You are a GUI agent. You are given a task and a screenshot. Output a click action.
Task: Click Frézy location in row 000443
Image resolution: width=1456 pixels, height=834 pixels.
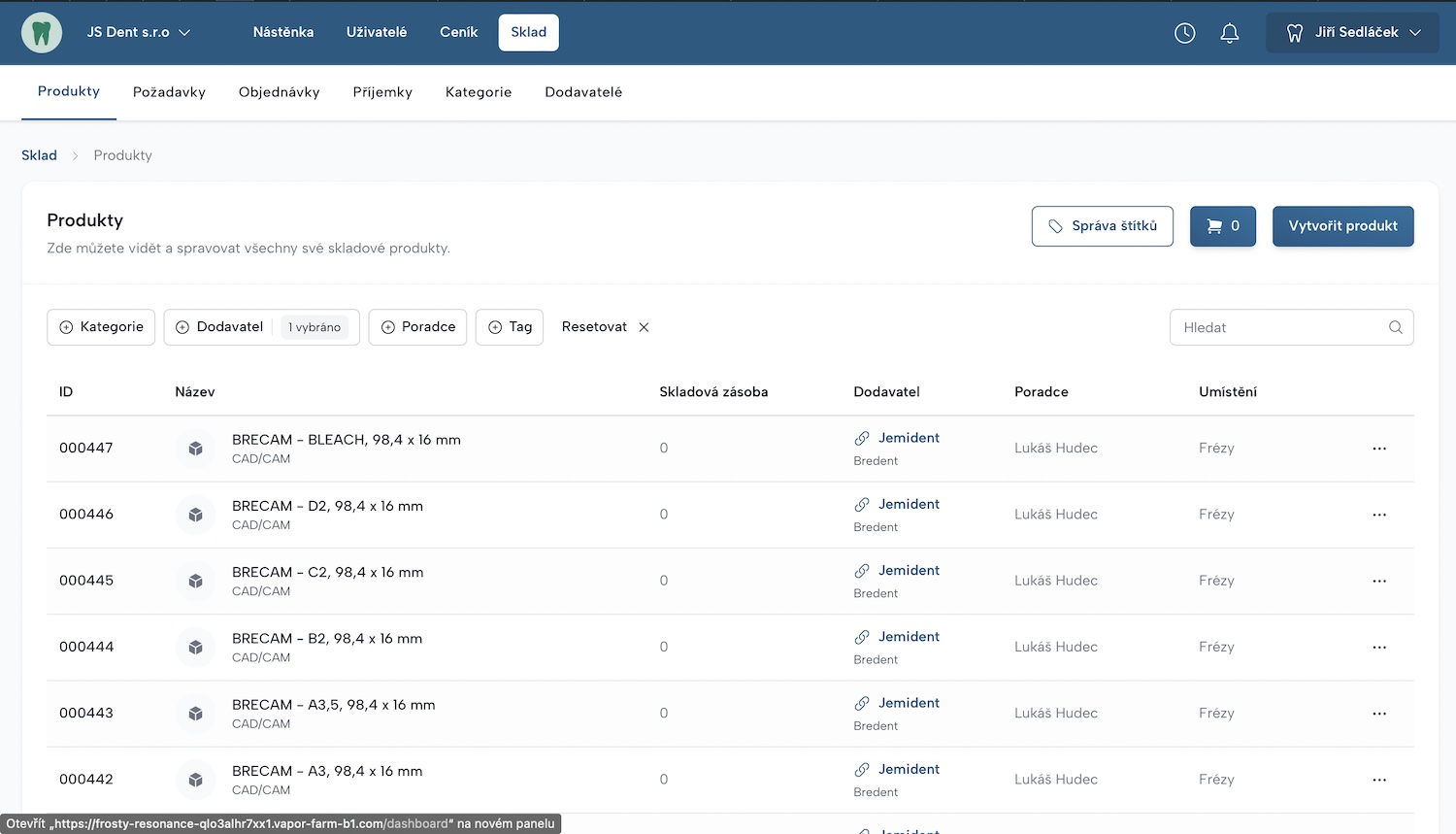pyautogui.click(x=1216, y=714)
